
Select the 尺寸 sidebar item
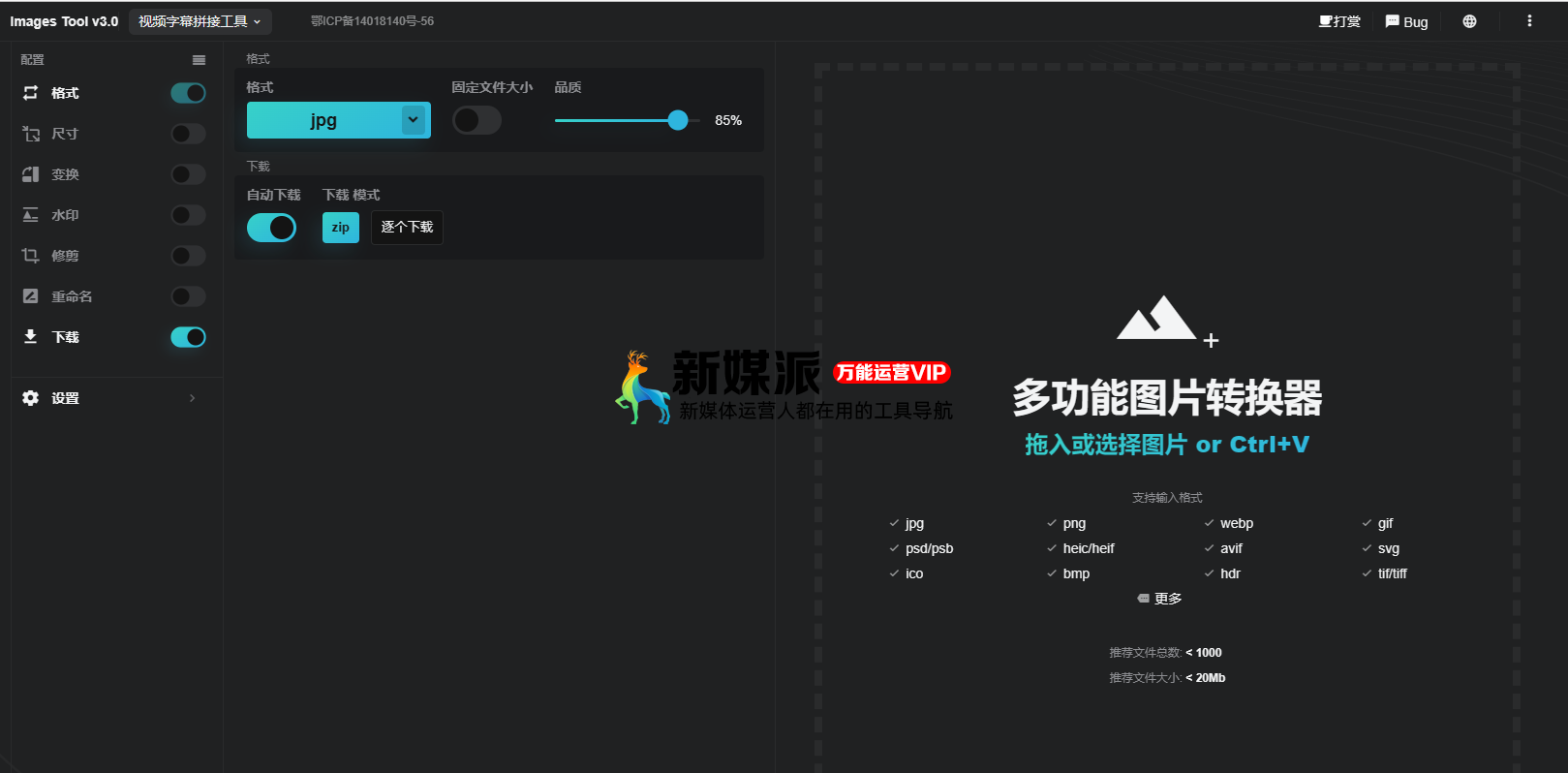pyautogui.click(x=65, y=134)
